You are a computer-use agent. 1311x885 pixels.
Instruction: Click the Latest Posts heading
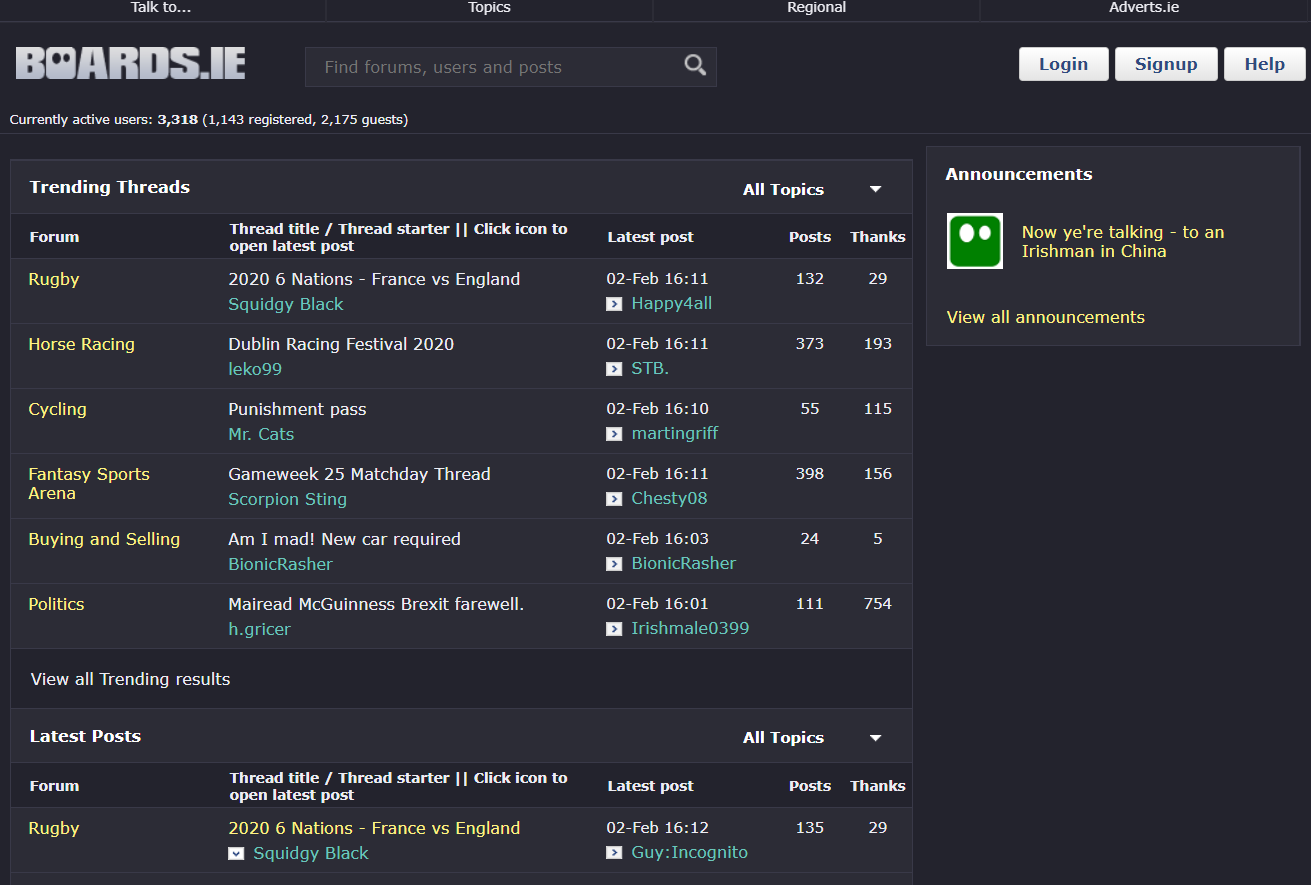click(x=85, y=736)
